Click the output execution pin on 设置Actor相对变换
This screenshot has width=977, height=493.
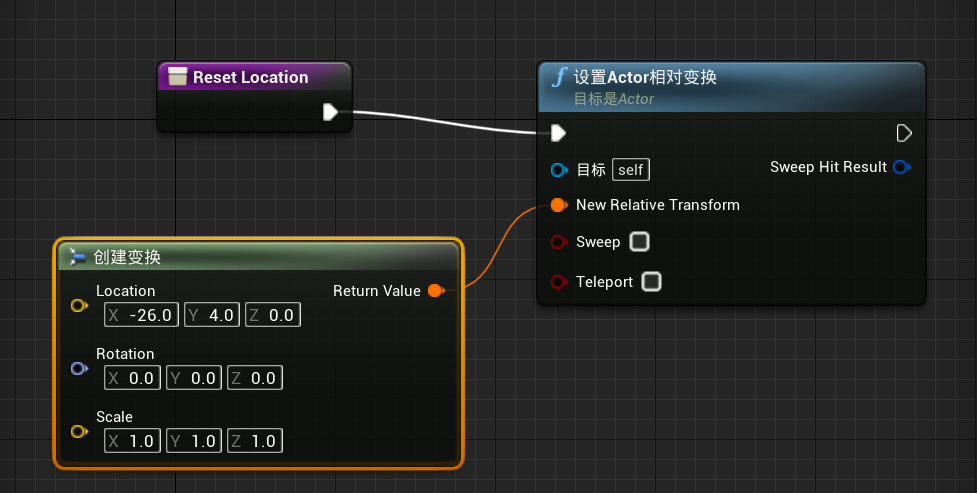(904, 133)
